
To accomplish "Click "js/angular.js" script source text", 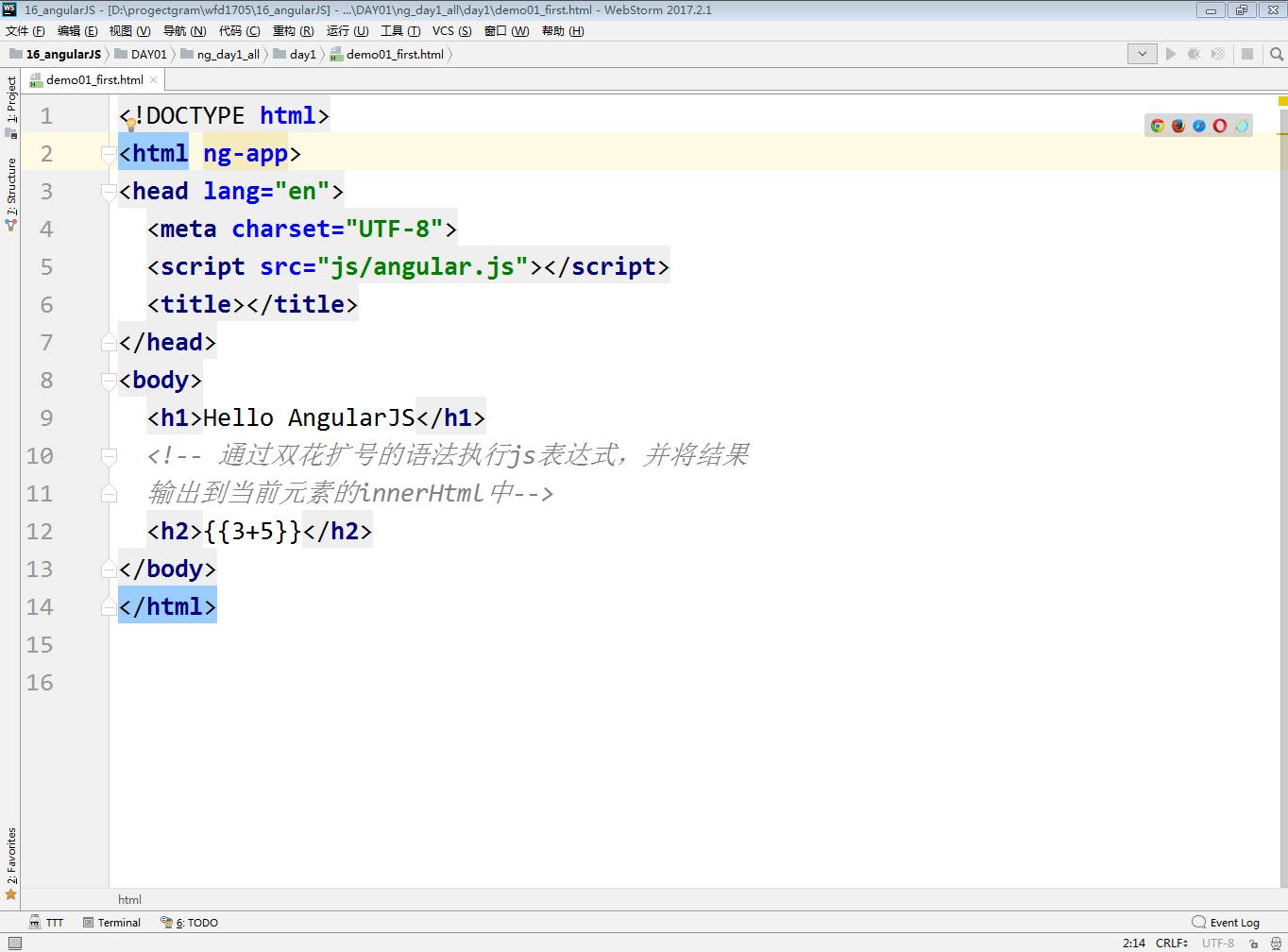I will tap(422, 267).
